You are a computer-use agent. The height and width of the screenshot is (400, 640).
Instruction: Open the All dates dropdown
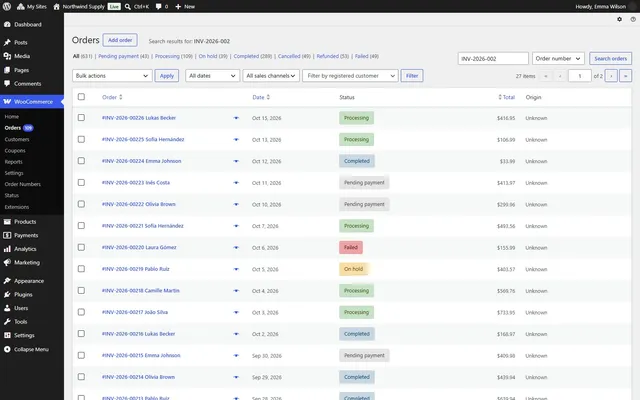[212, 76]
